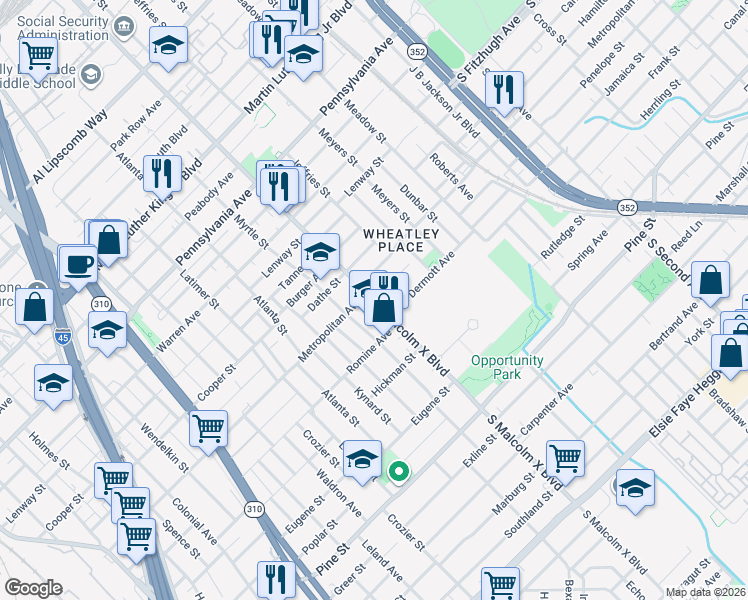The image size is (748, 600).
Task: Click the 310 shield near Pine St at bottom
Action: click(x=254, y=509)
